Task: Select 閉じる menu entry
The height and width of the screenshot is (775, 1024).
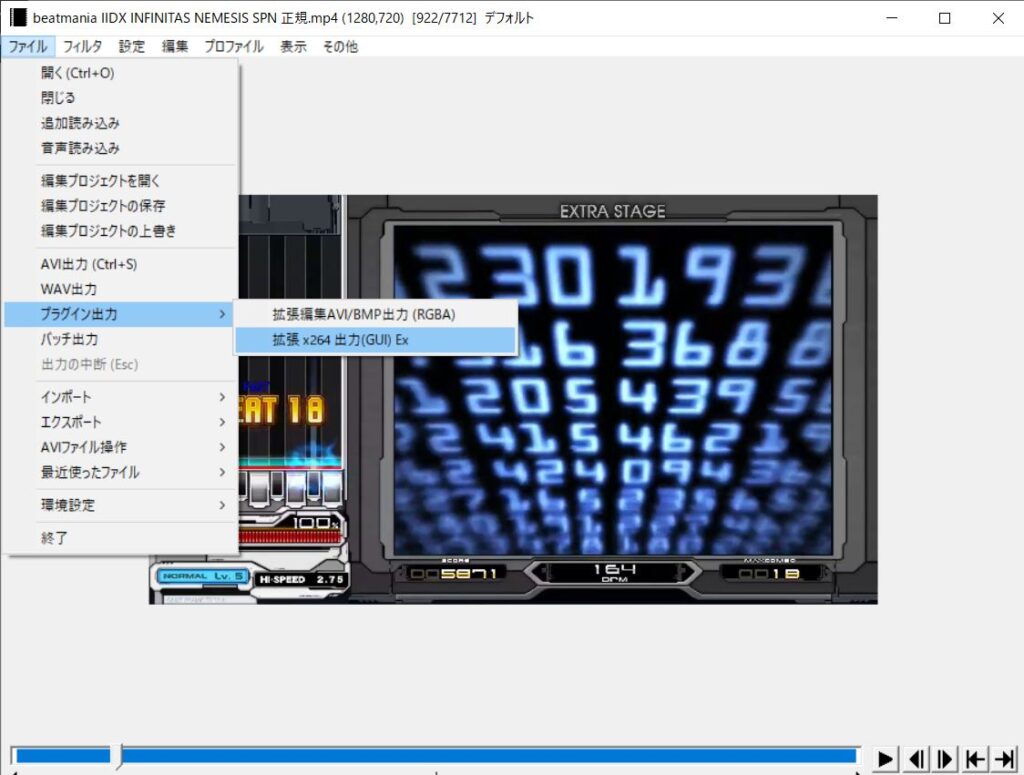Action: click(x=121, y=98)
